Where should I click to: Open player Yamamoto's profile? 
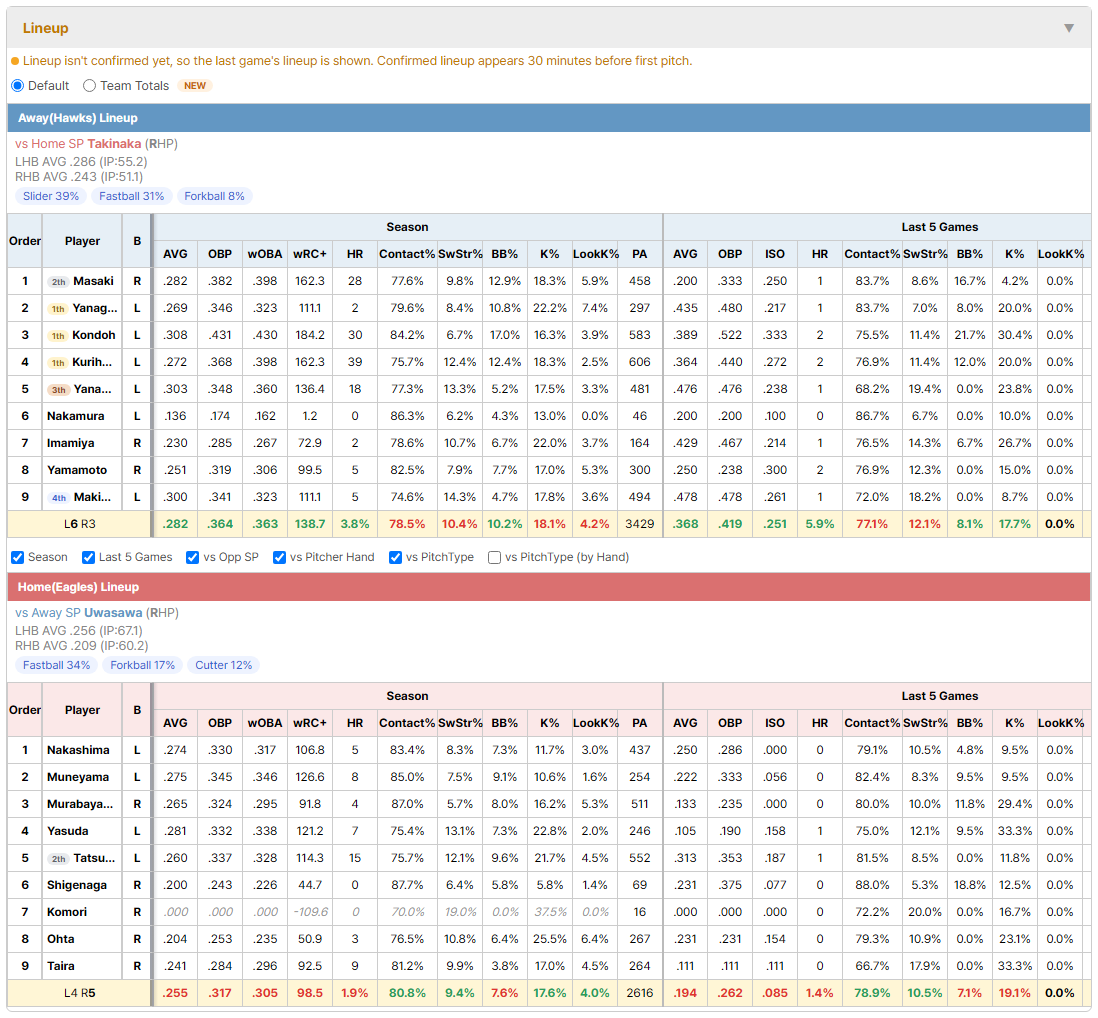point(77,470)
